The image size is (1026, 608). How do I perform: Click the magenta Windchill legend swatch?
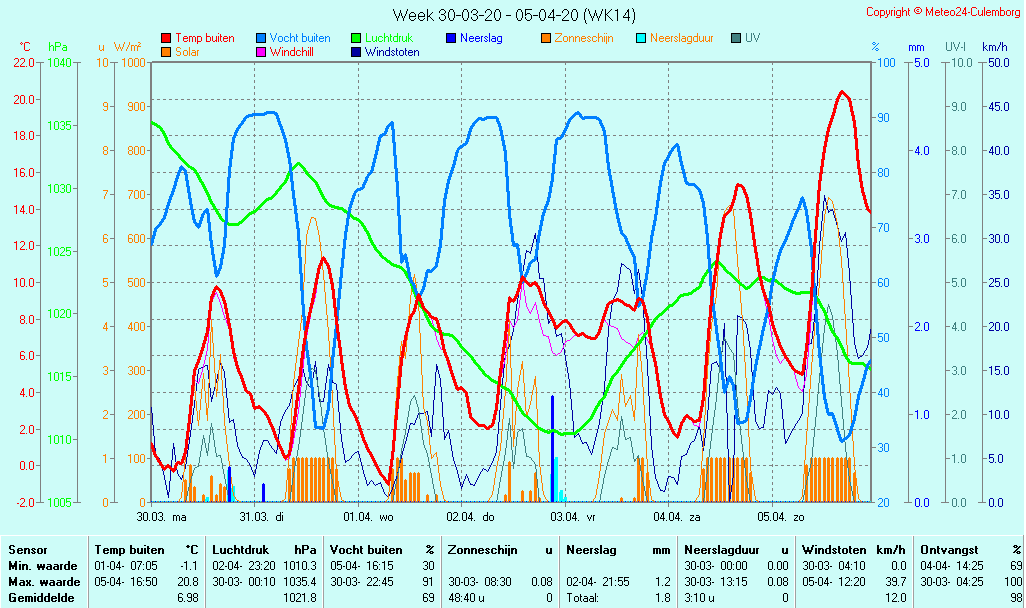[x=261, y=51]
